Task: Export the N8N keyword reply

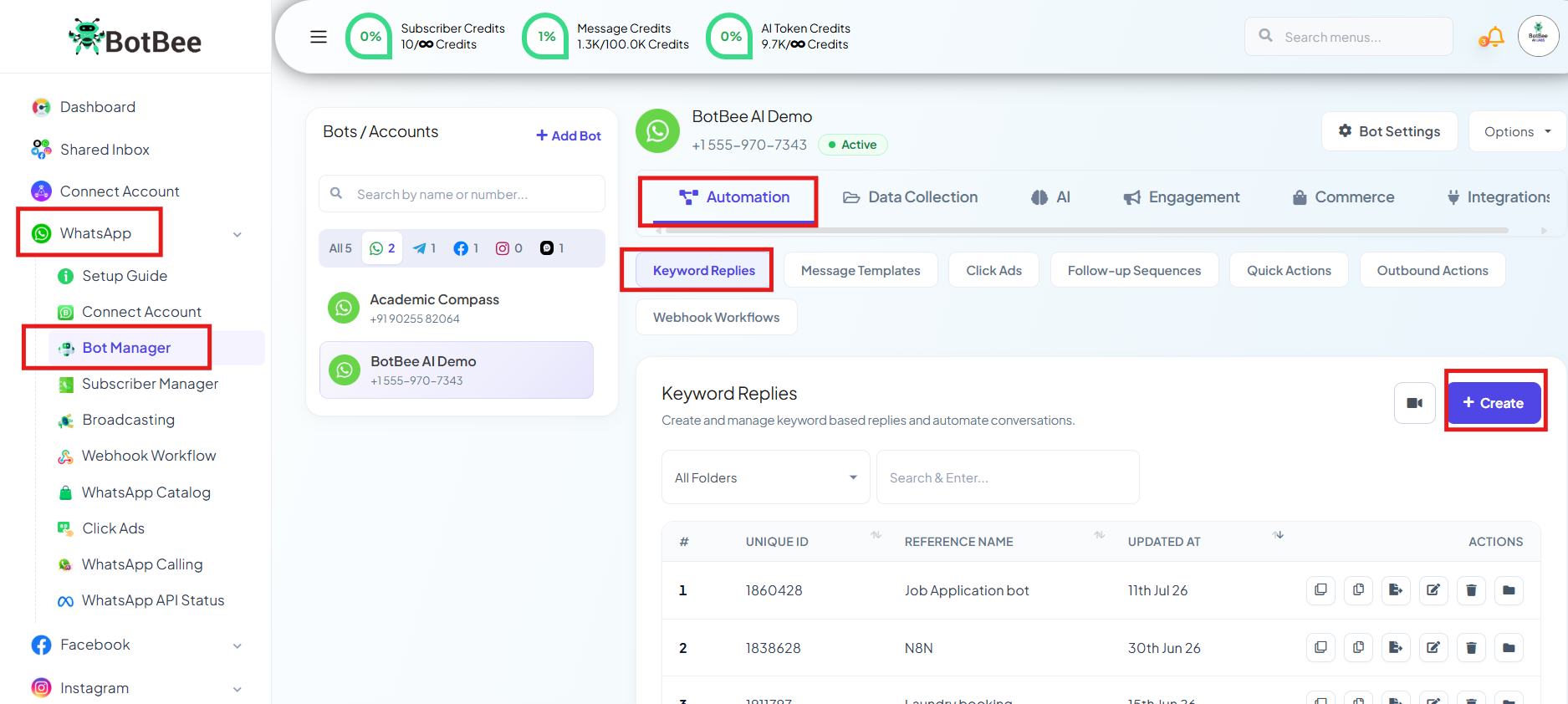Action: click(1396, 648)
